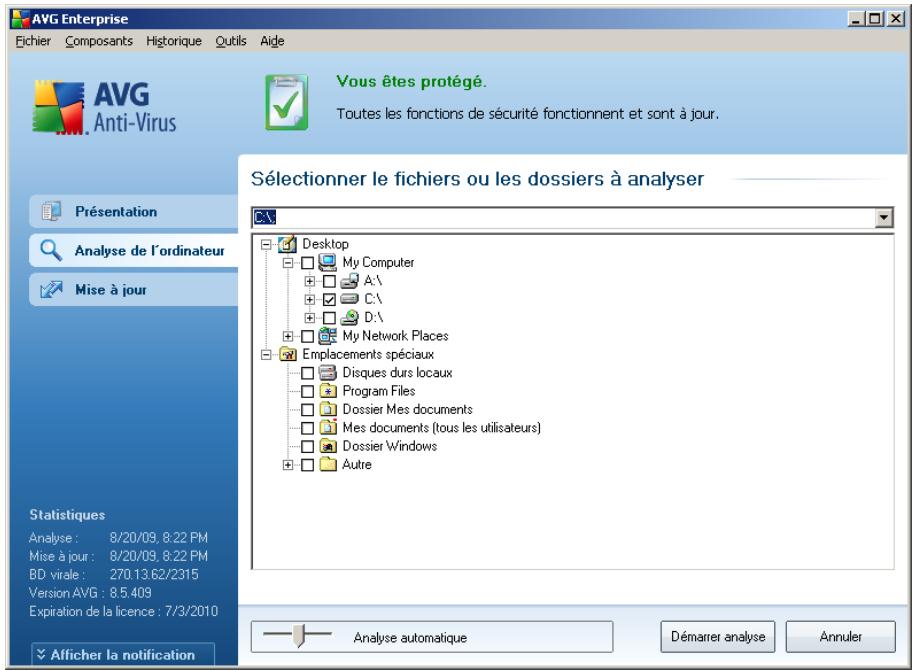
Task: Click the Analyse automatique slider handle
Action: click(298, 636)
